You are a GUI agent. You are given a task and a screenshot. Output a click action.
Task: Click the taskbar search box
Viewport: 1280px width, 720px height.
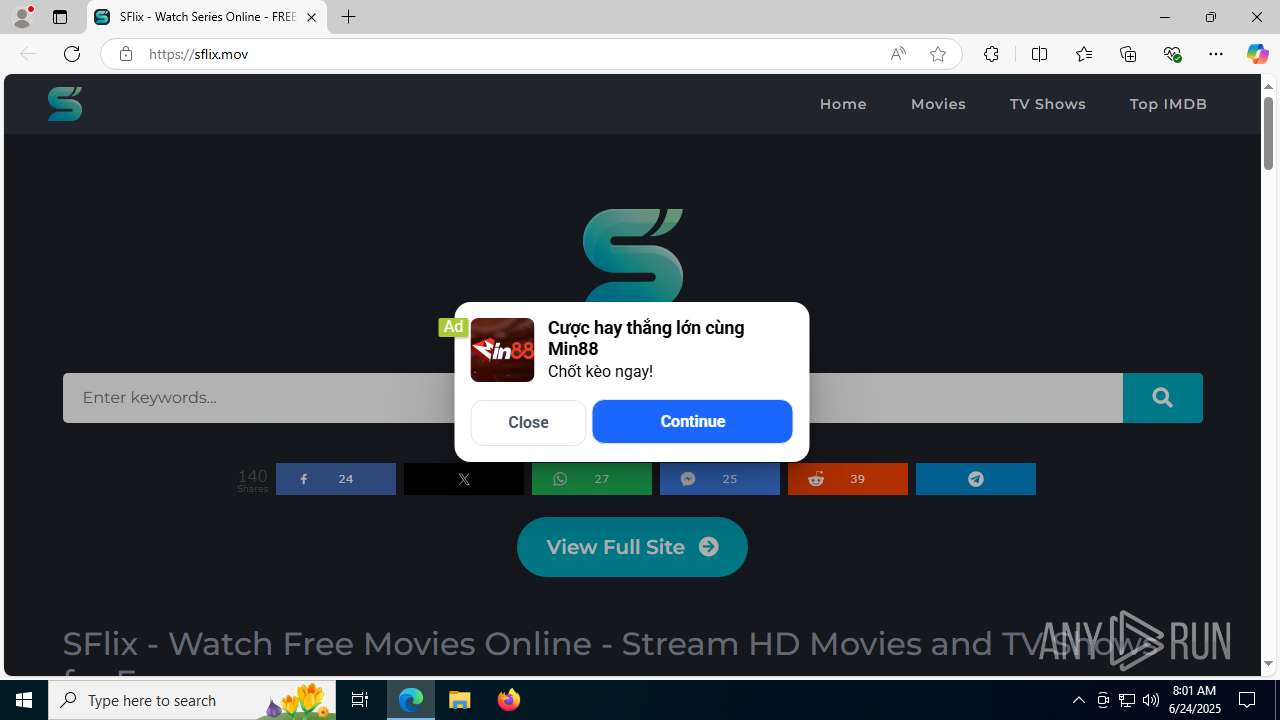point(192,700)
